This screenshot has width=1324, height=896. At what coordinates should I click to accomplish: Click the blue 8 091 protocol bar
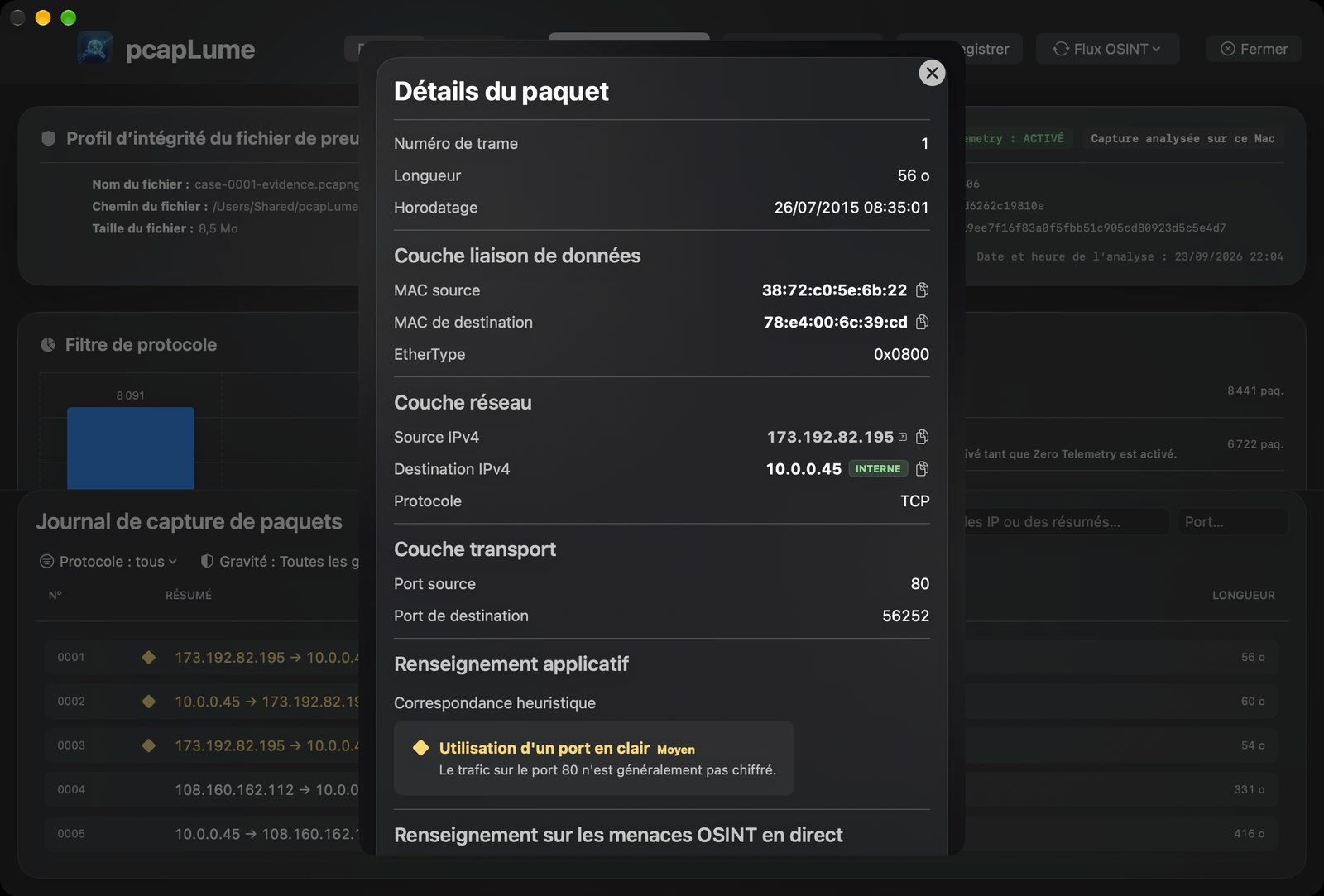point(131,448)
